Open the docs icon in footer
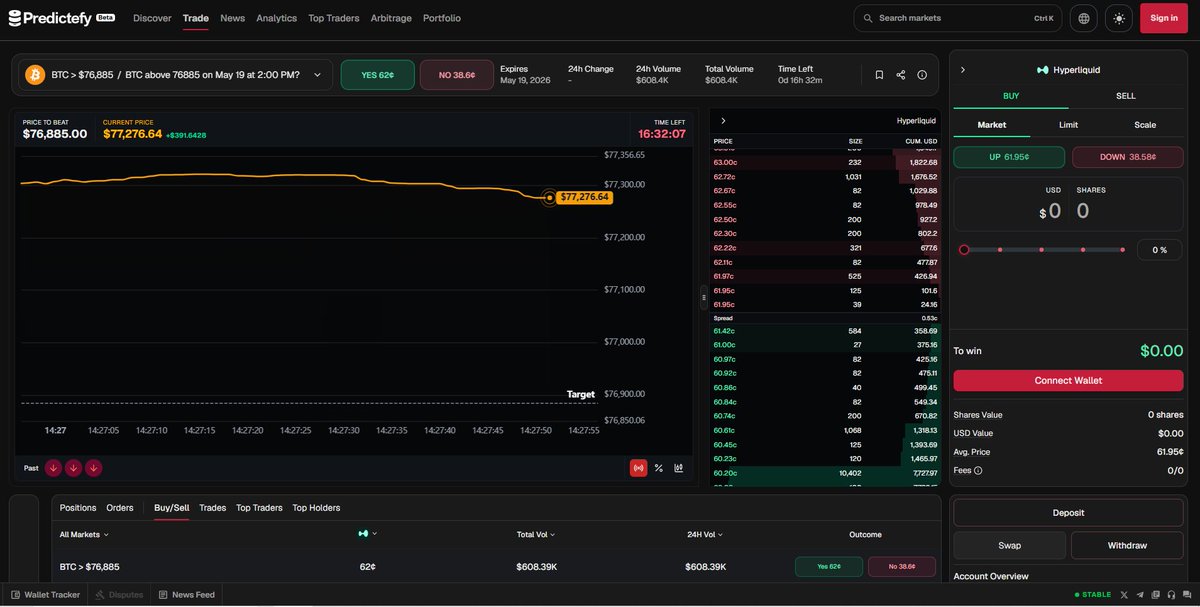The image size is (1200, 607). point(1154,594)
